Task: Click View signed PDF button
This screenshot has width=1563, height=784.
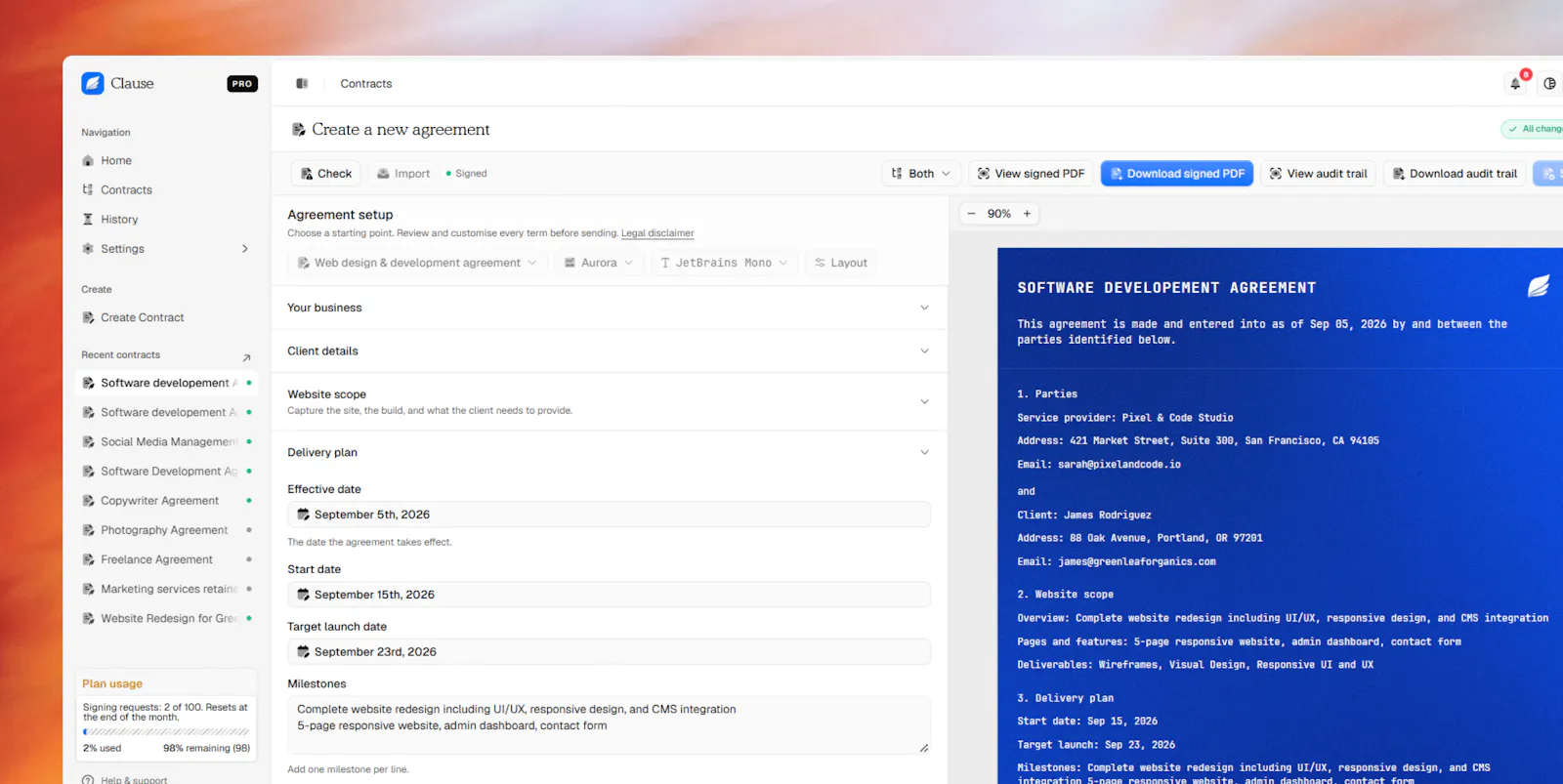Action: pos(1031,174)
